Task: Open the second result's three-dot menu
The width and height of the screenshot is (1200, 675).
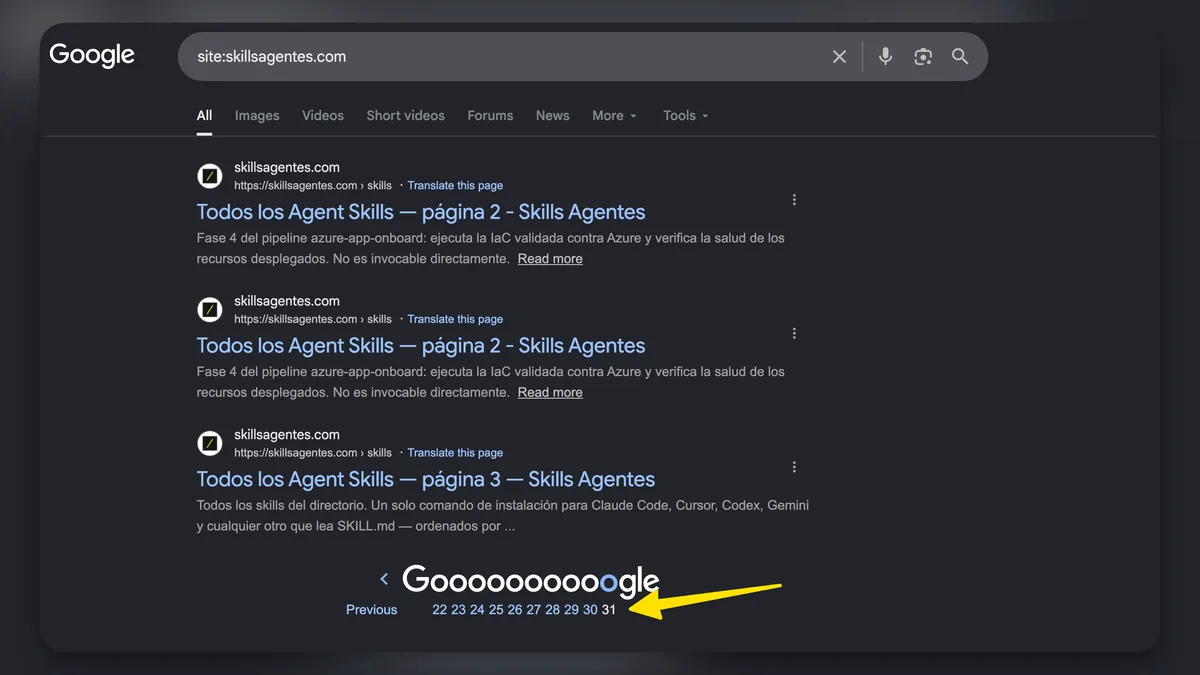Action: (x=794, y=333)
